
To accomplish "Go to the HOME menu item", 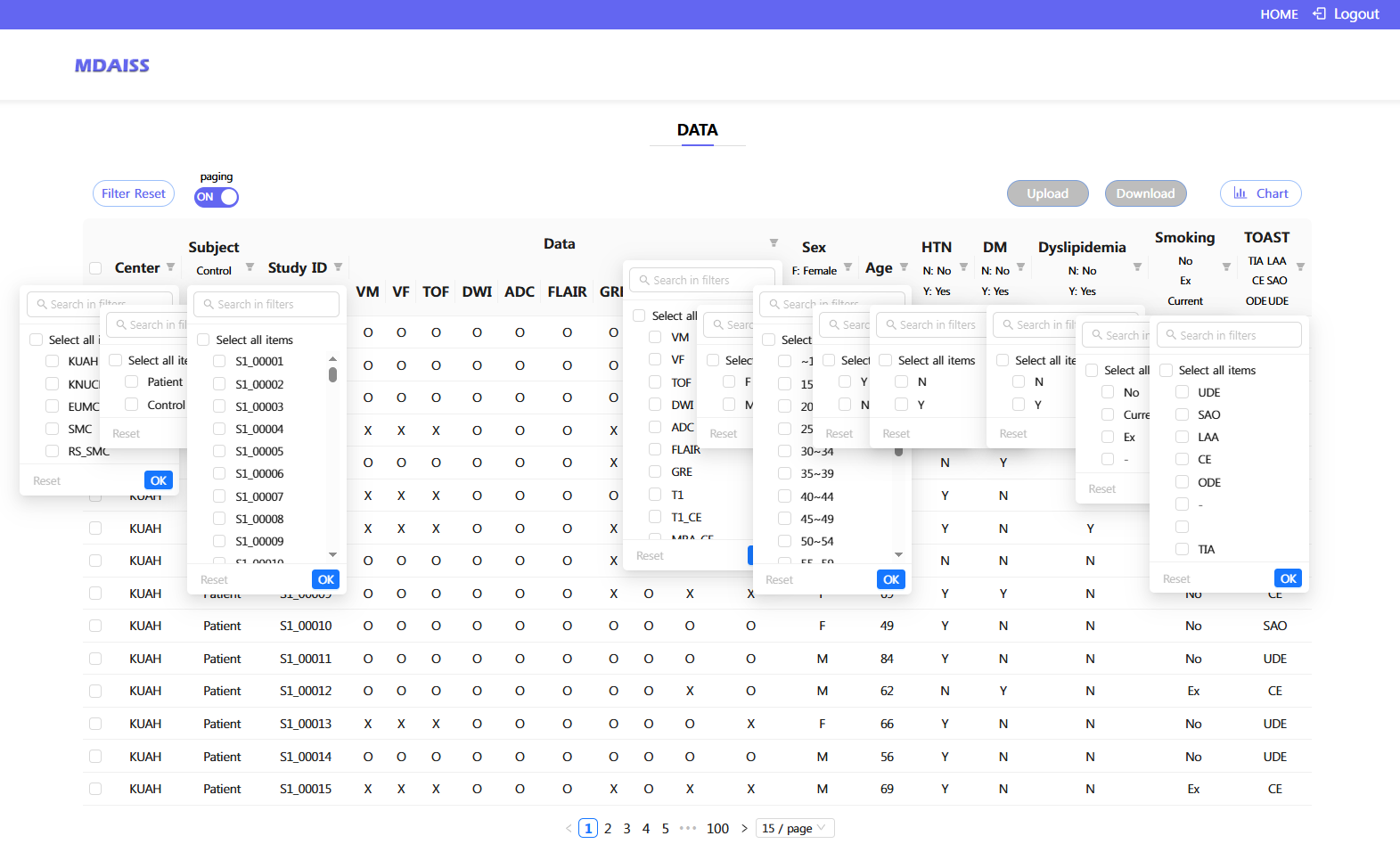I will click(1278, 14).
